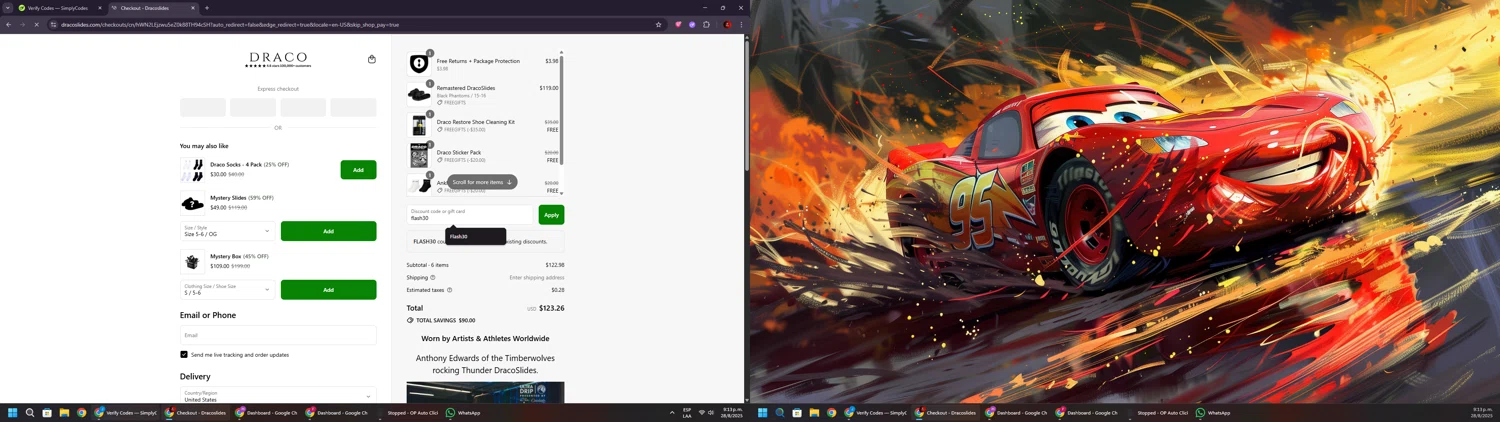Click the Mystery Box product thumbnail
The image size is (1500, 422).
(x=192, y=262)
